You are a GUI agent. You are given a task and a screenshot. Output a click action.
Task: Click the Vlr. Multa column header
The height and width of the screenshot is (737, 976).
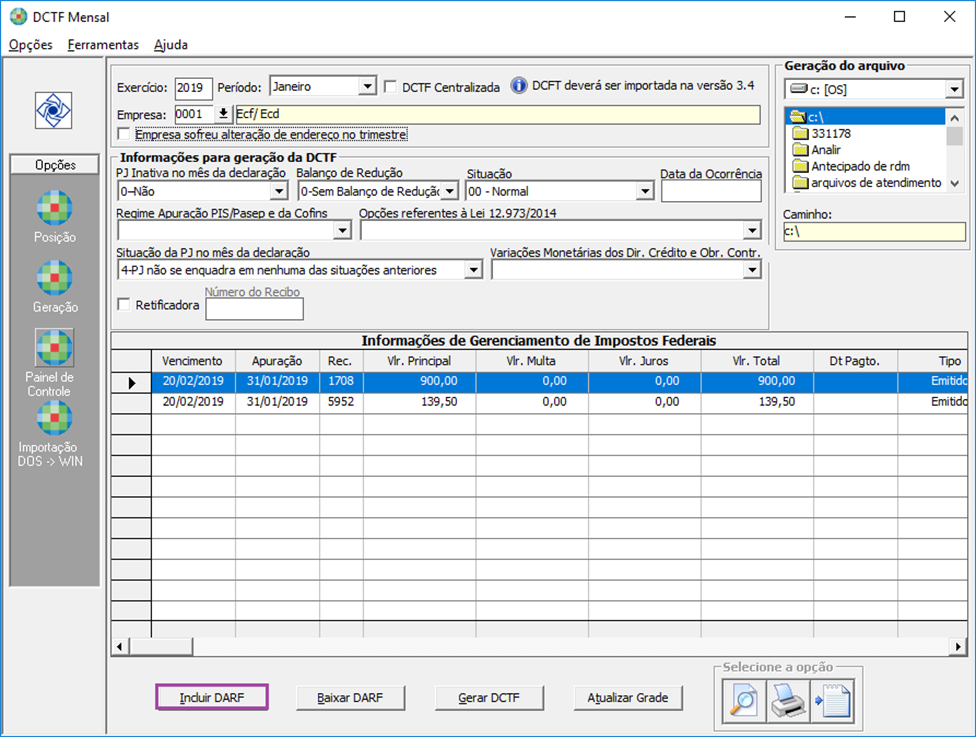pos(532,361)
